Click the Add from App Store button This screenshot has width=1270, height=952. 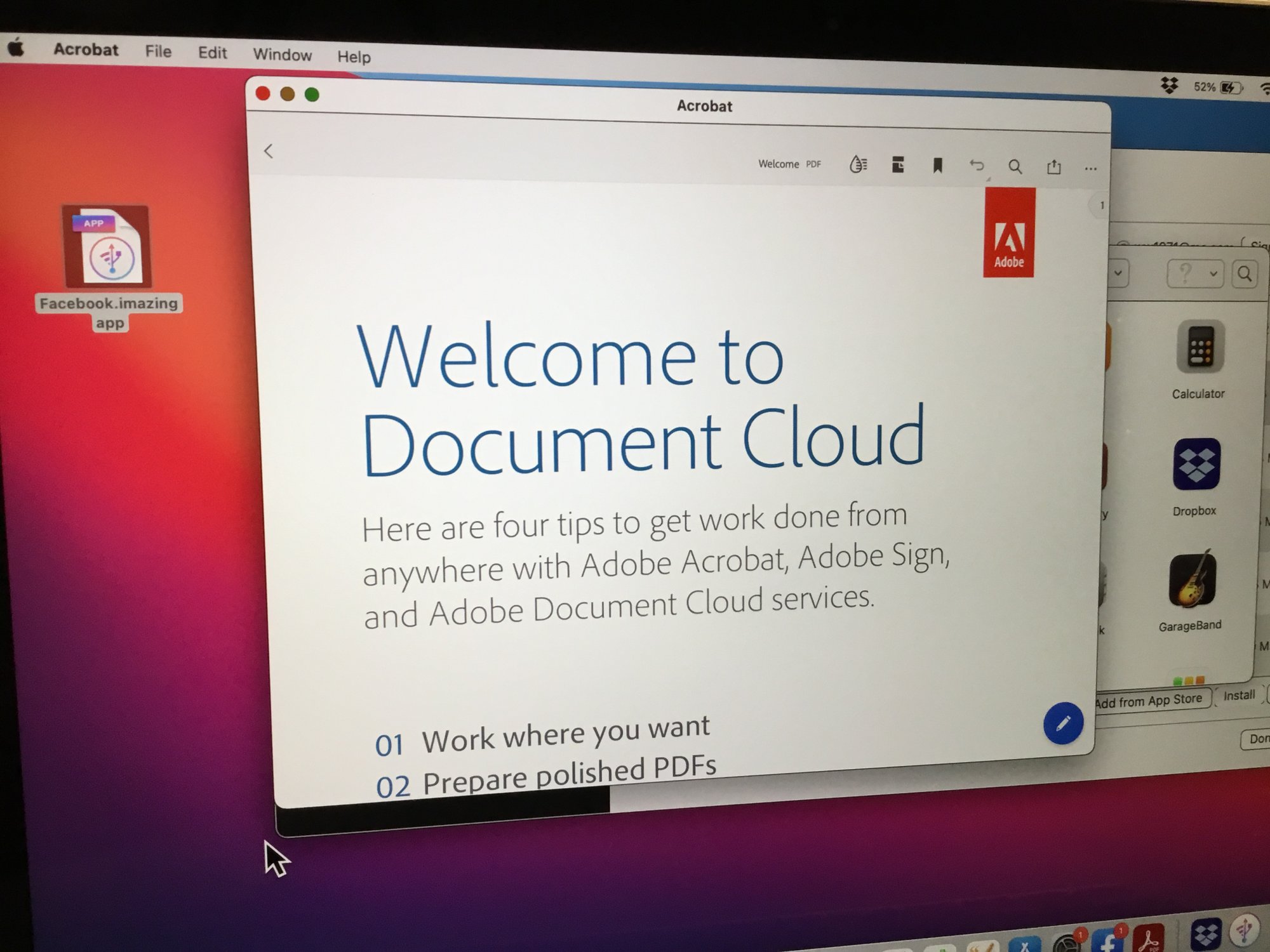pos(1149,701)
